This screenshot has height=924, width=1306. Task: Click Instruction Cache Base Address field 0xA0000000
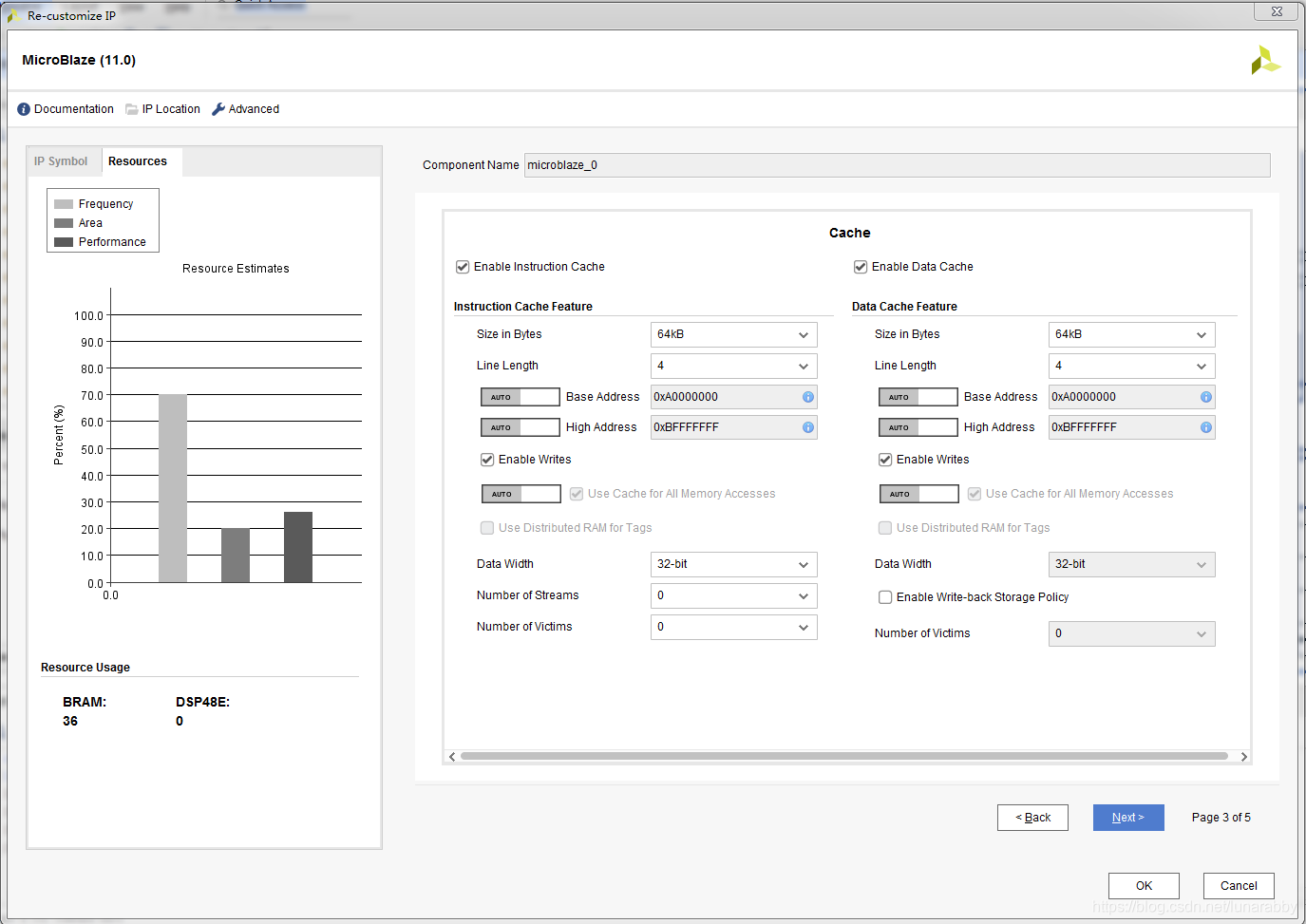coord(734,397)
